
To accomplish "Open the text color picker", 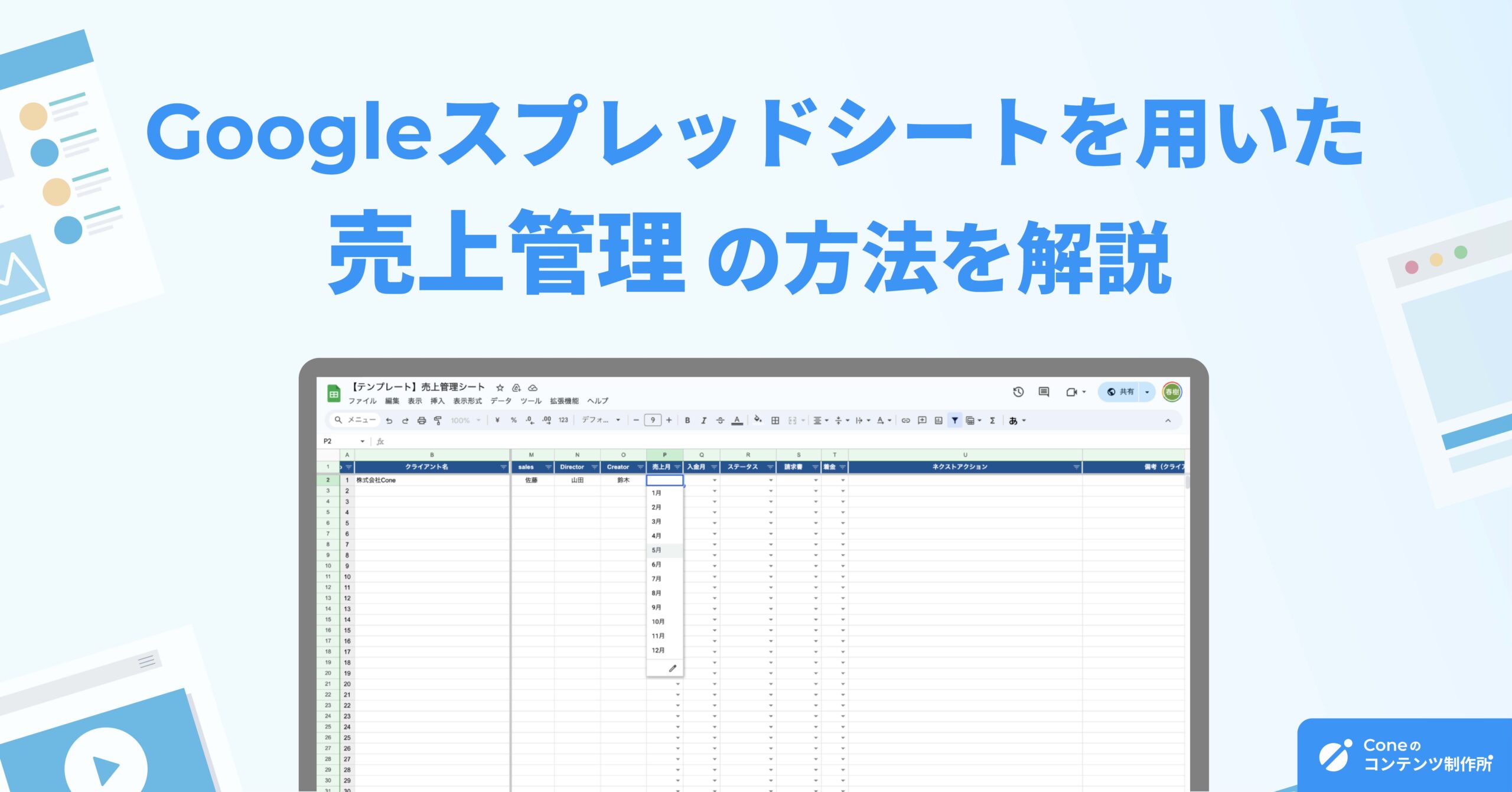I will pos(737,421).
